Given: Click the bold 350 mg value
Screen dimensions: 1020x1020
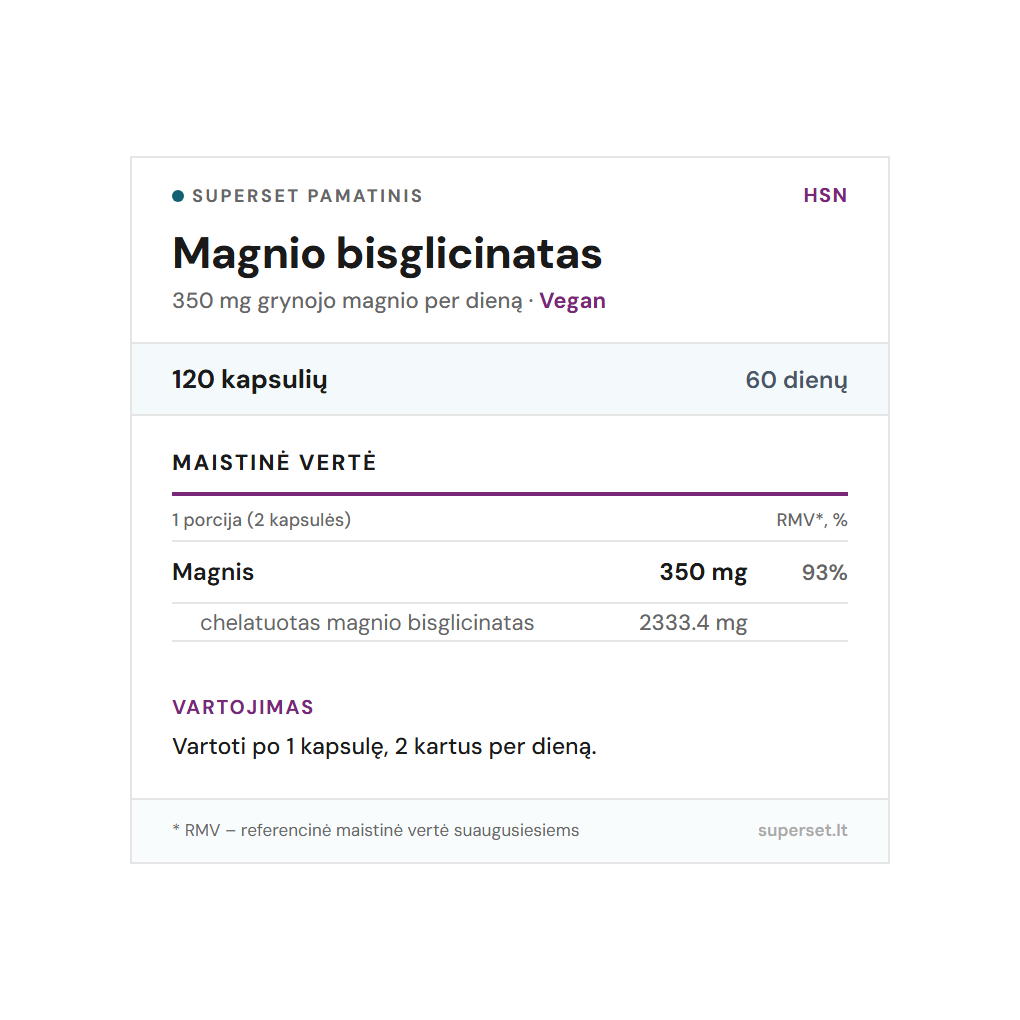Looking at the screenshot, I should 703,572.
